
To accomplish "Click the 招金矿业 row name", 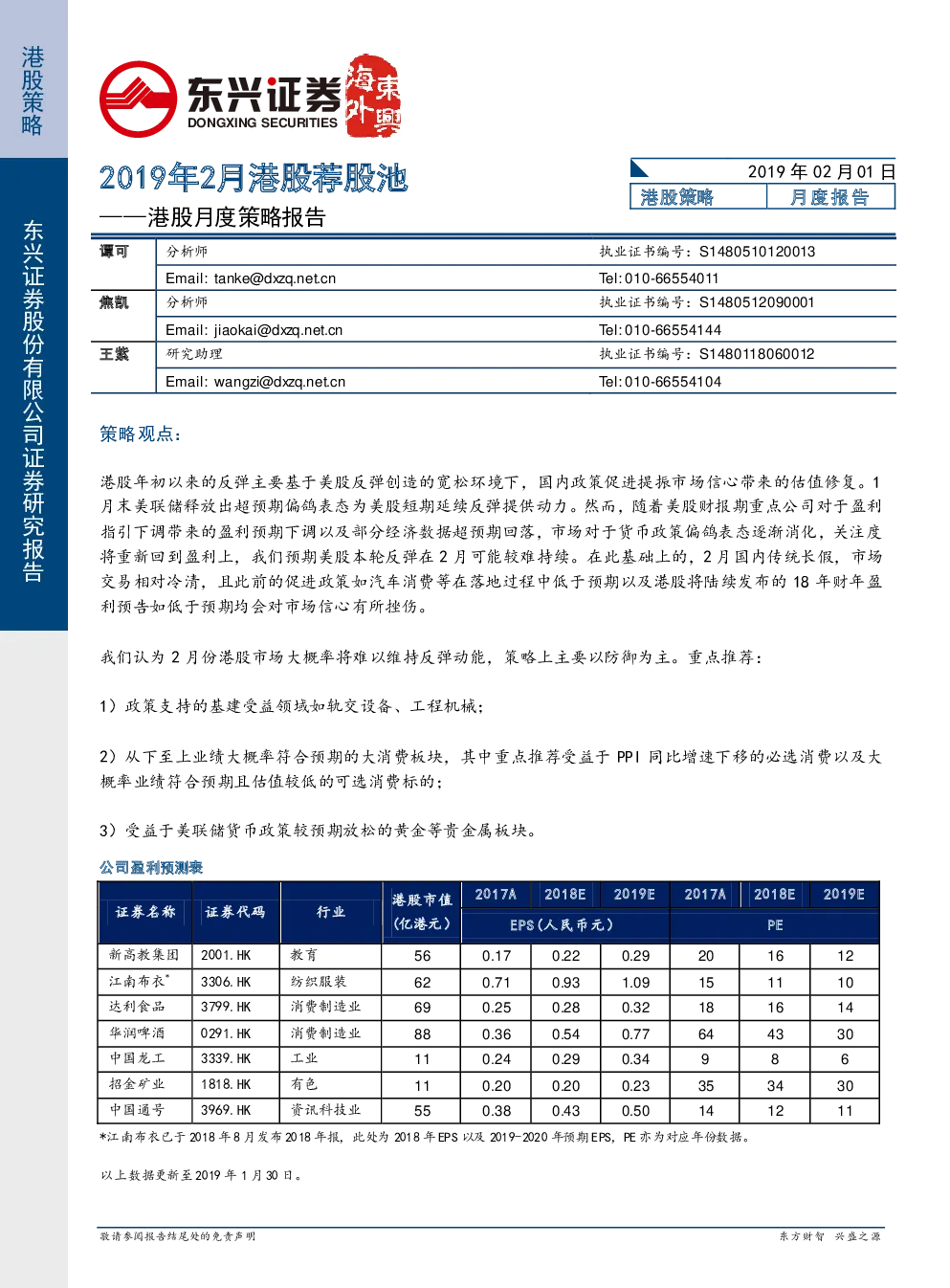I will (x=137, y=1085).
